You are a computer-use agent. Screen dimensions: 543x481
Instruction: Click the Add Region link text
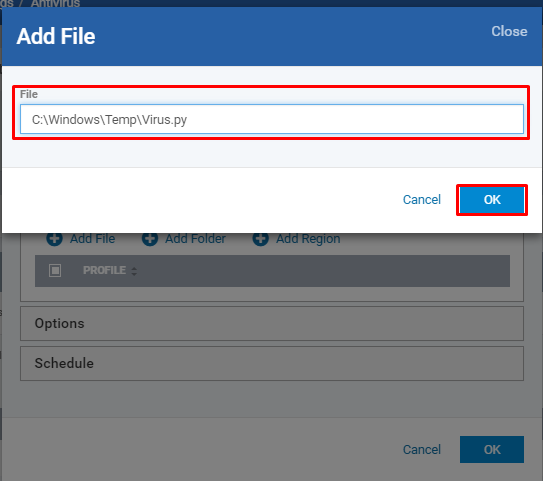(x=308, y=239)
